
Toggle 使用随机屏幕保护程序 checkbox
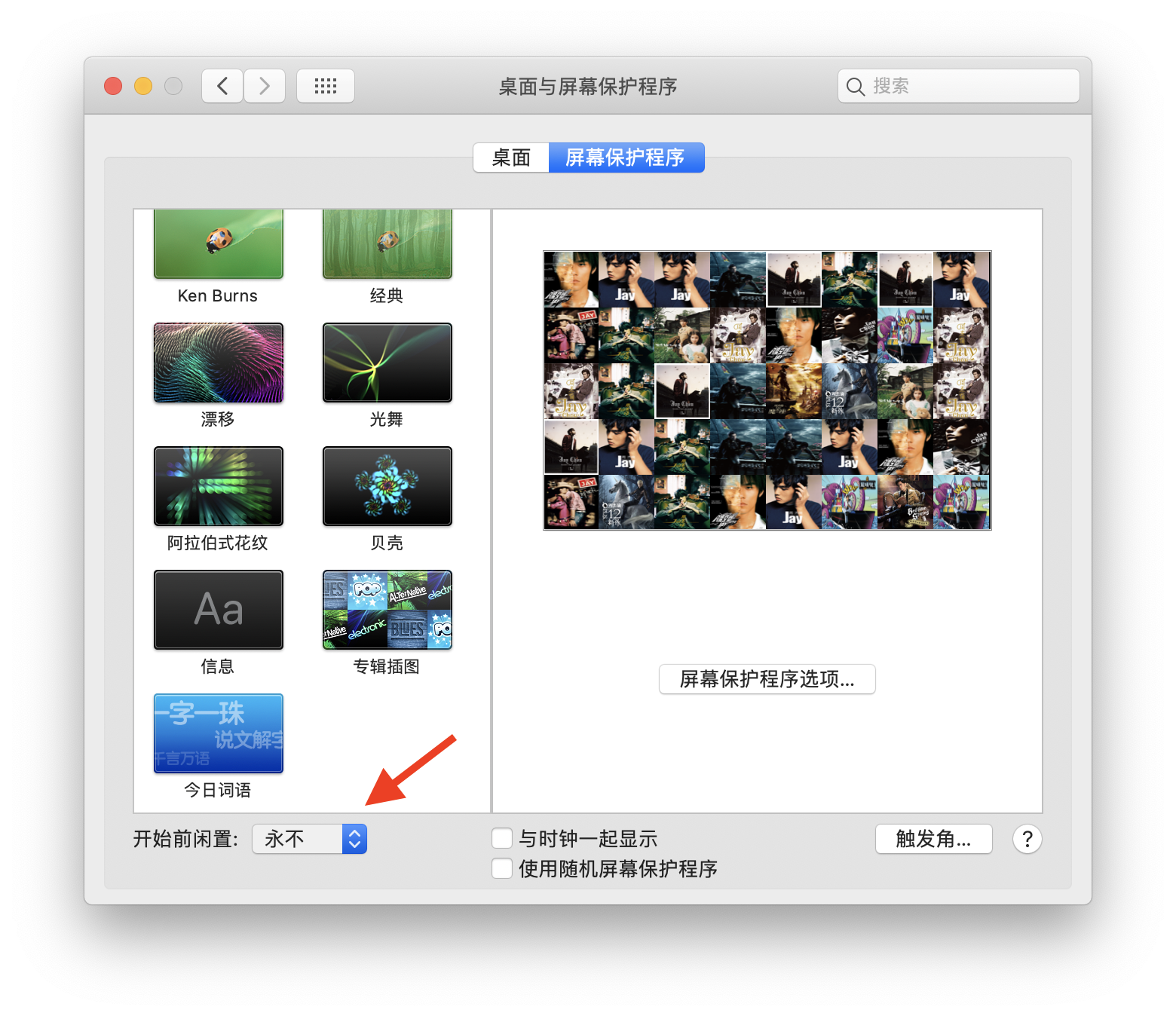[502, 868]
